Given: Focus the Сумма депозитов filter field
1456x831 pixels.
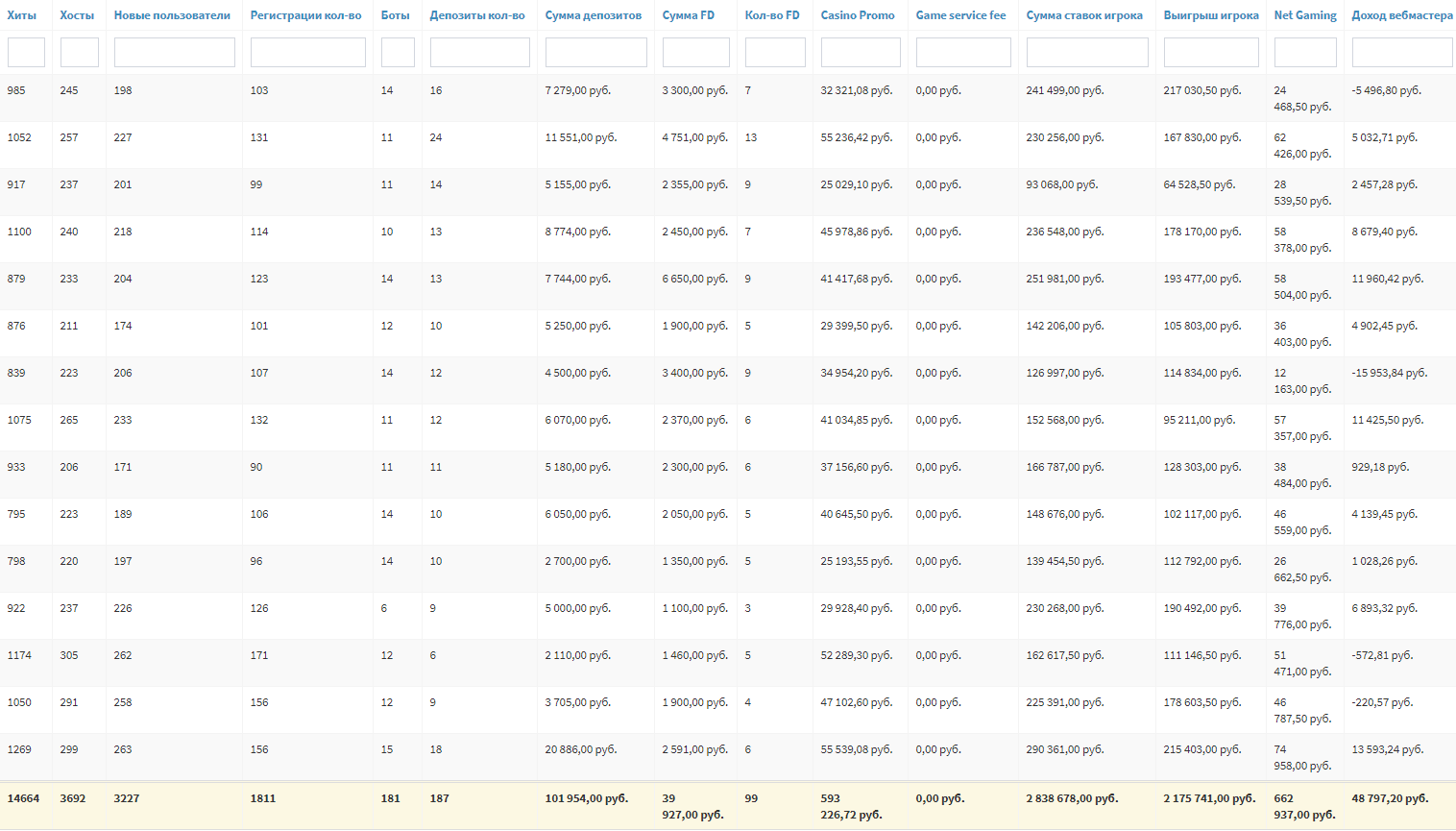Looking at the screenshot, I should [x=595, y=52].
